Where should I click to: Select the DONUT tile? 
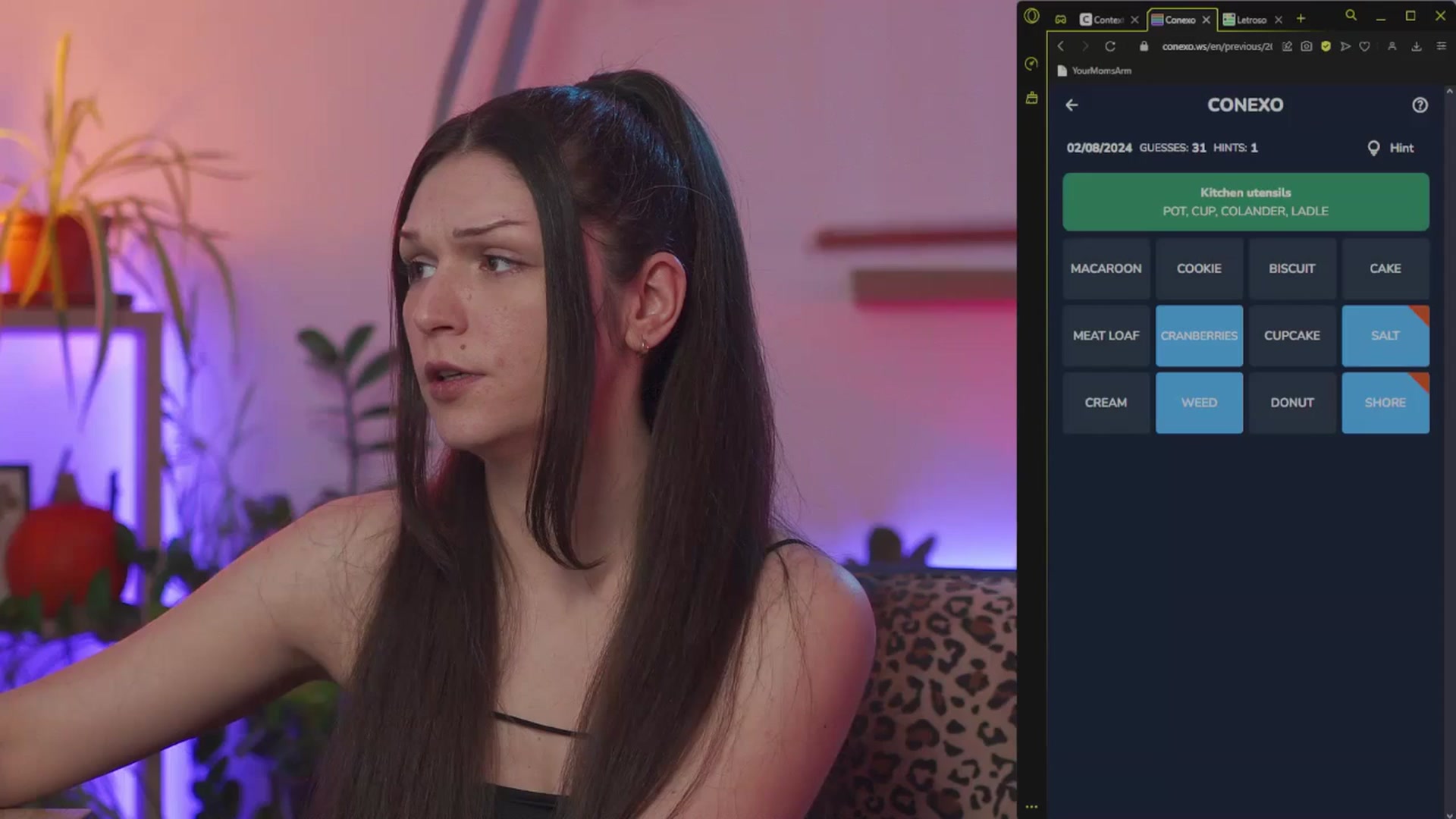(x=1292, y=403)
